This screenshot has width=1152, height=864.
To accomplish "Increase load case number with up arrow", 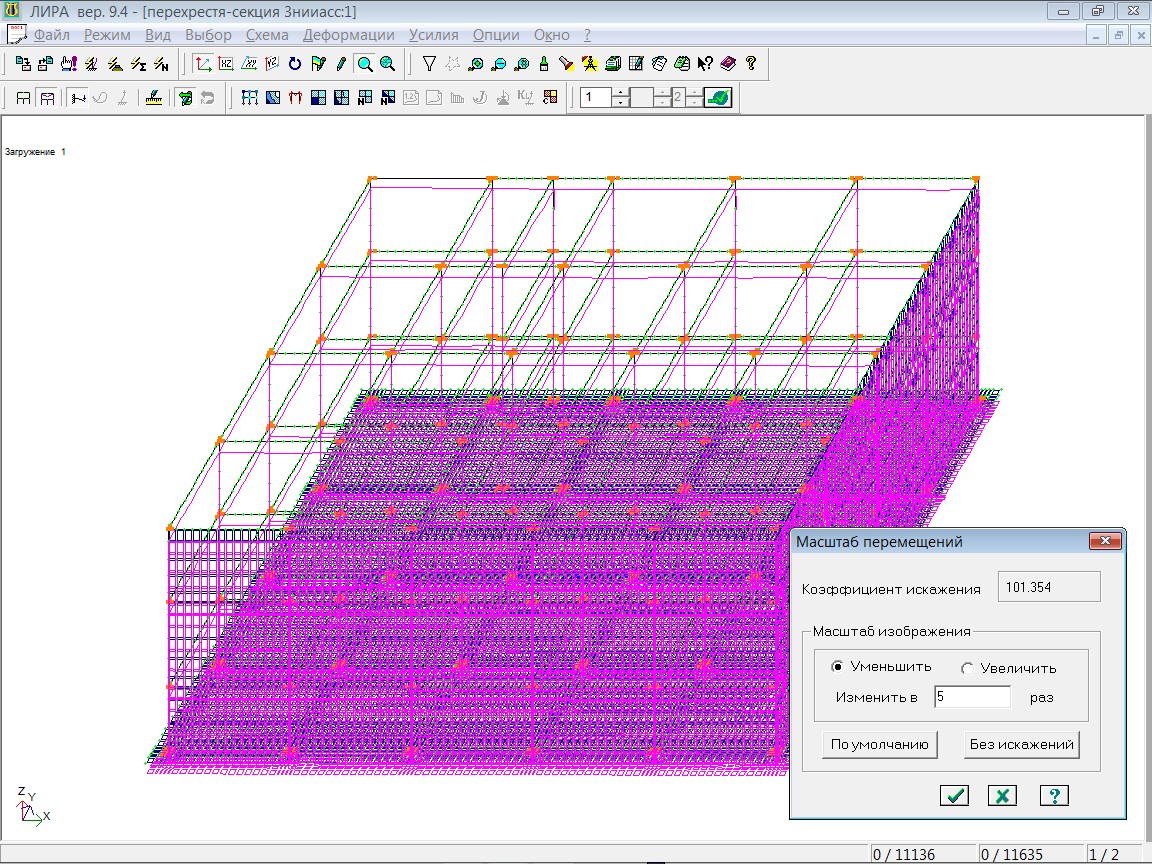I will click(620, 93).
